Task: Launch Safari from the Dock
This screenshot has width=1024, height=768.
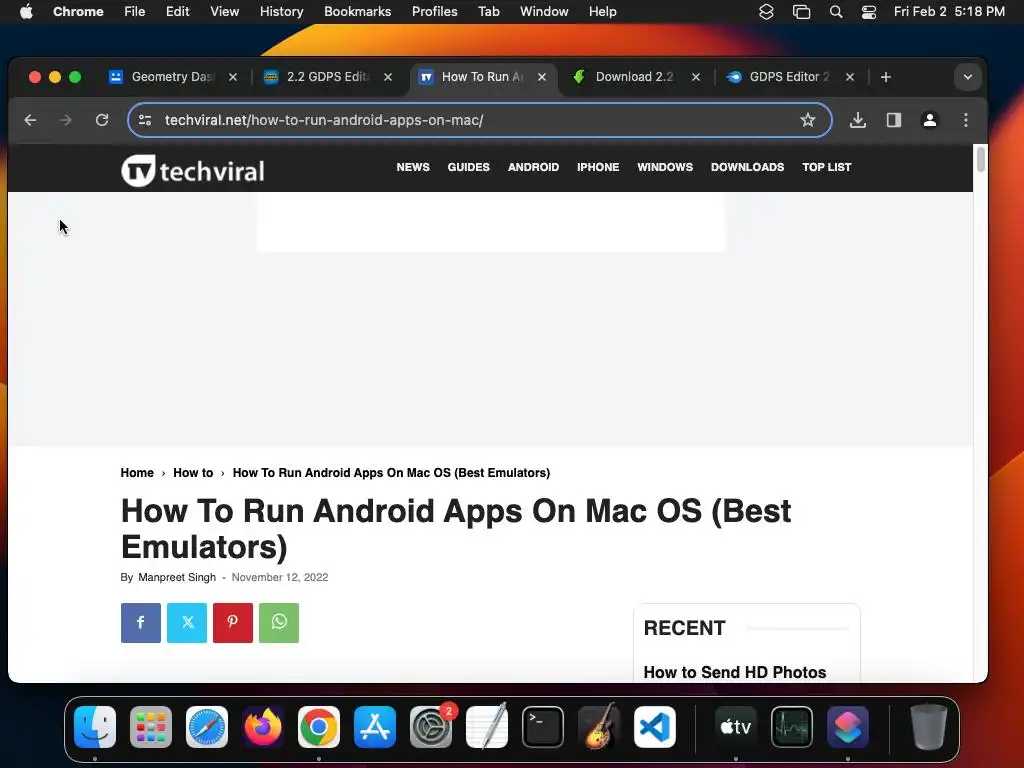Action: (207, 727)
